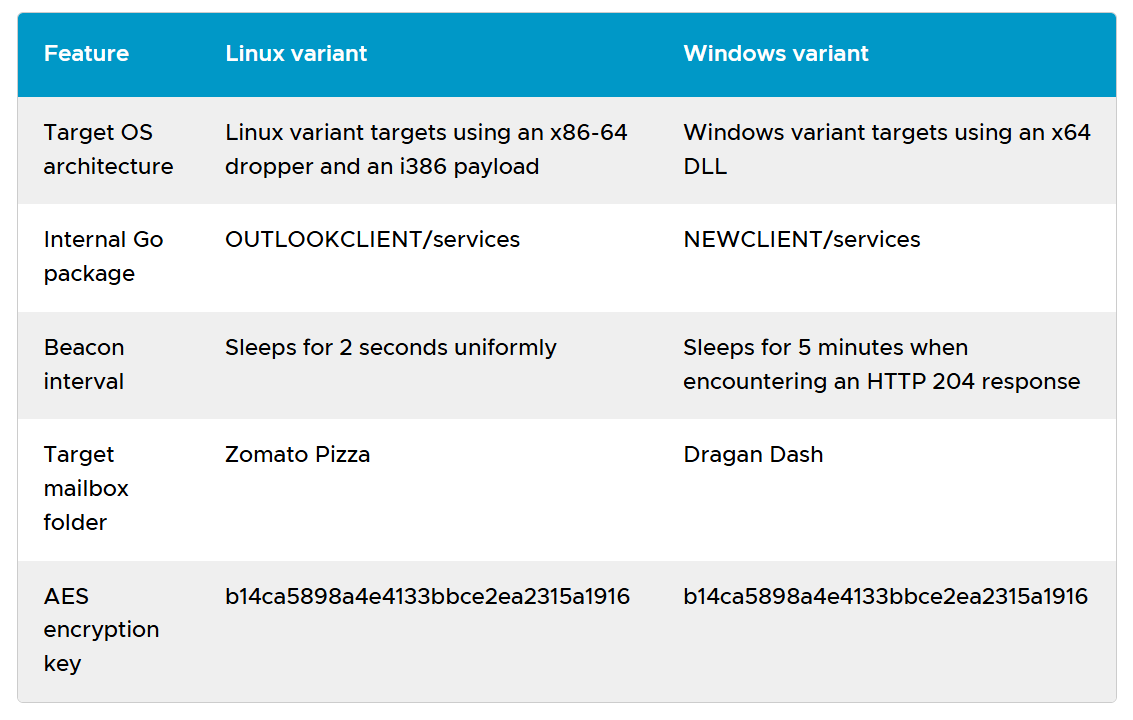Select the Target OS architecture row label
Viewport: 1133px width, 720px height.
[108, 149]
